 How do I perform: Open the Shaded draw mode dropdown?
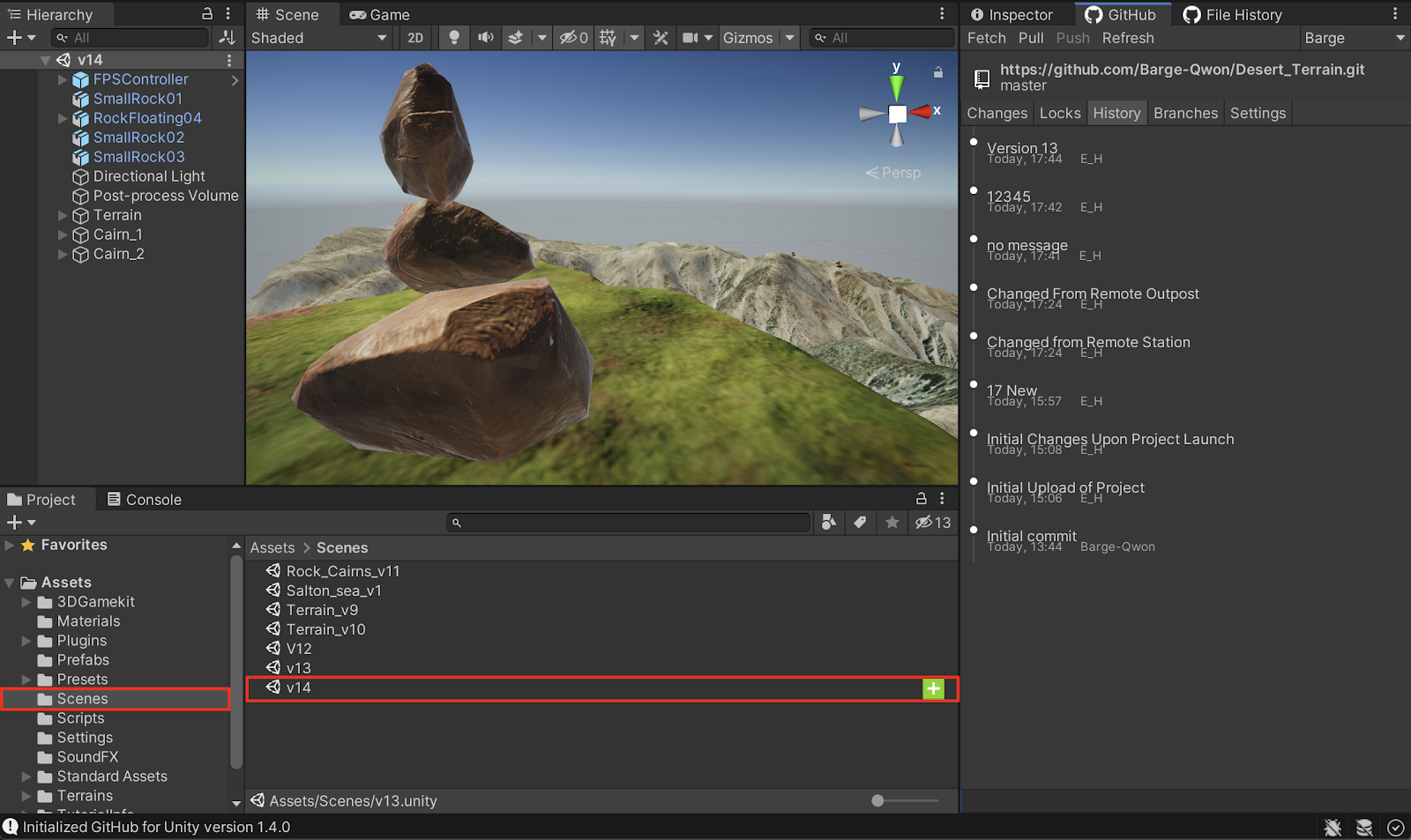[318, 38]
